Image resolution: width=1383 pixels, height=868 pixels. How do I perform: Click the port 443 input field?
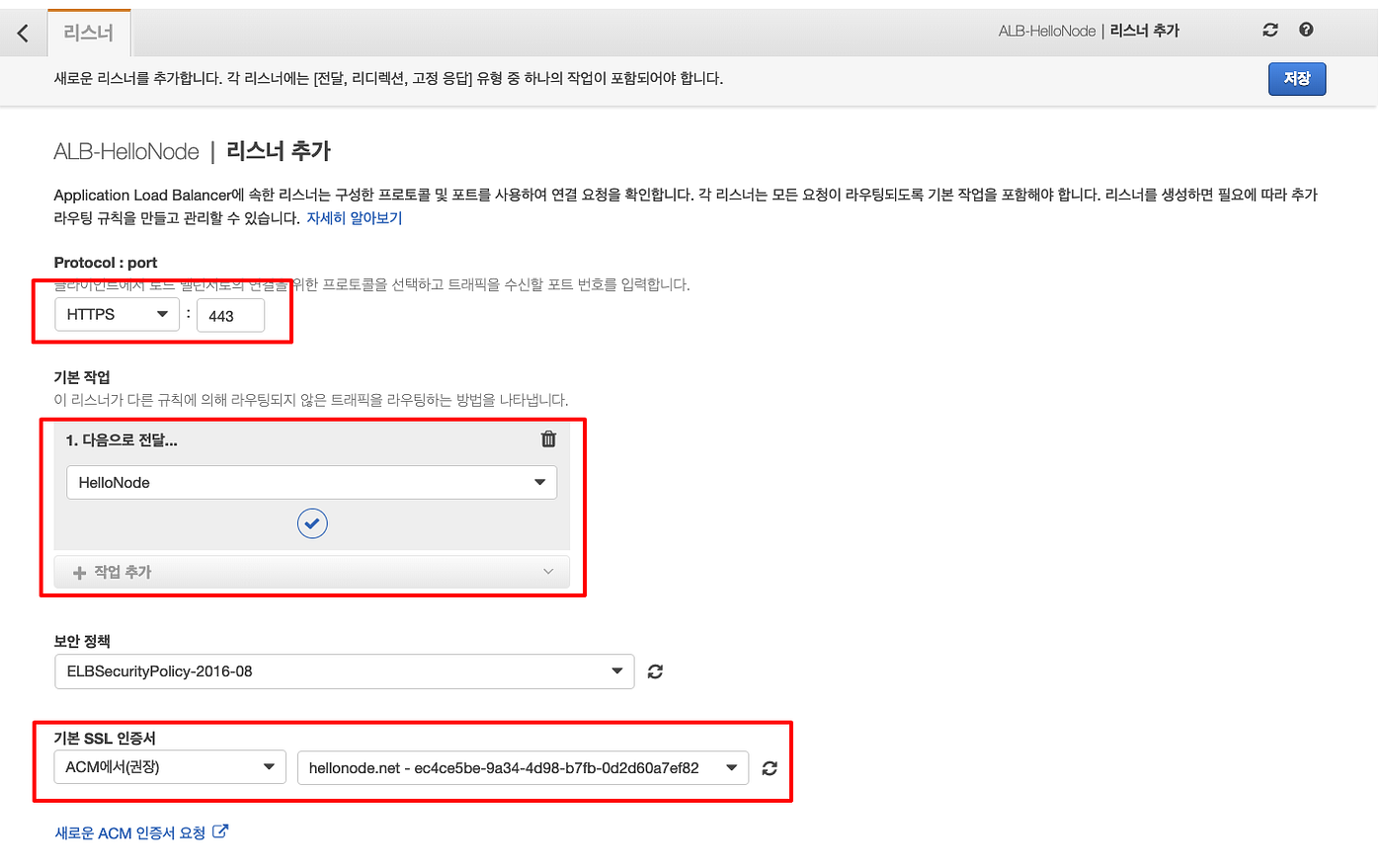[x=230, y=314]
